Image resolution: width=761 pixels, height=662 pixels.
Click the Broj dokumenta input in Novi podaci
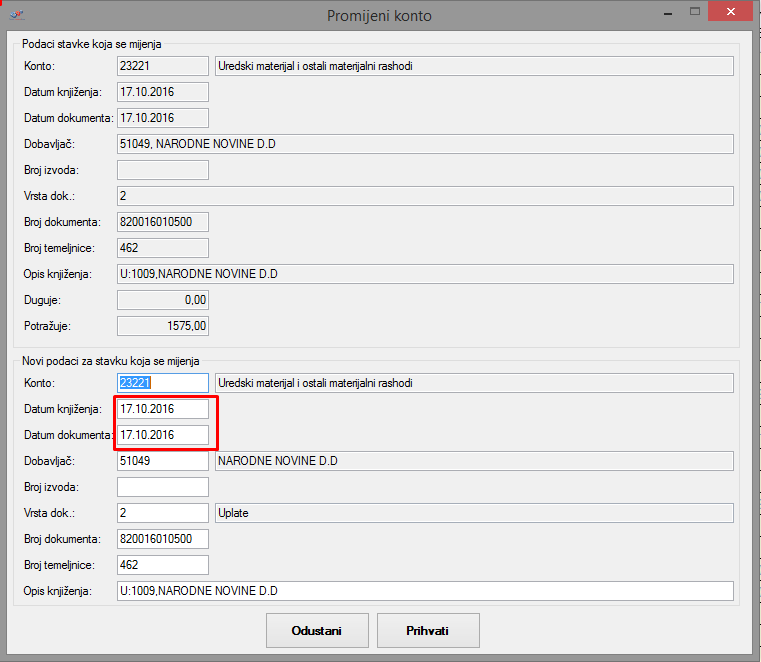pyautogui.click(x=163, y=539)
